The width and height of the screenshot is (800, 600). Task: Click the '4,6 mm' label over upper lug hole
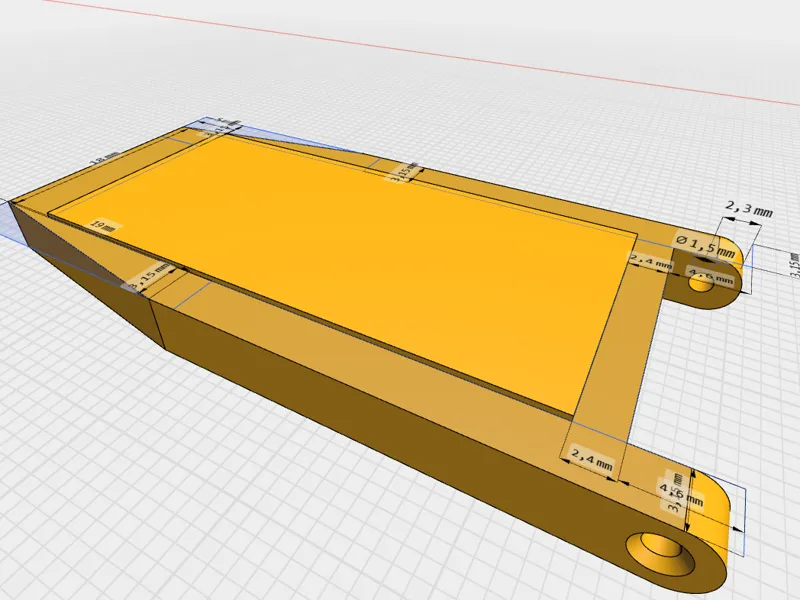pyautogui.click(x=711, y=276)
